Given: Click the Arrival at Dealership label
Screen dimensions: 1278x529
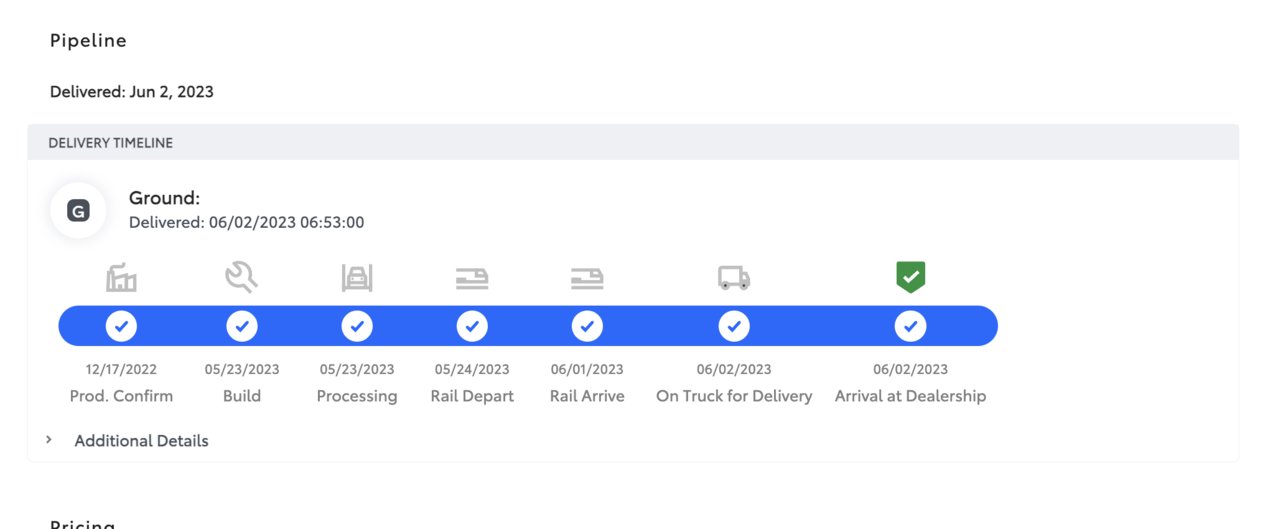Looking at the screenshot, I should pyautogui.click(x=910, y=396).
